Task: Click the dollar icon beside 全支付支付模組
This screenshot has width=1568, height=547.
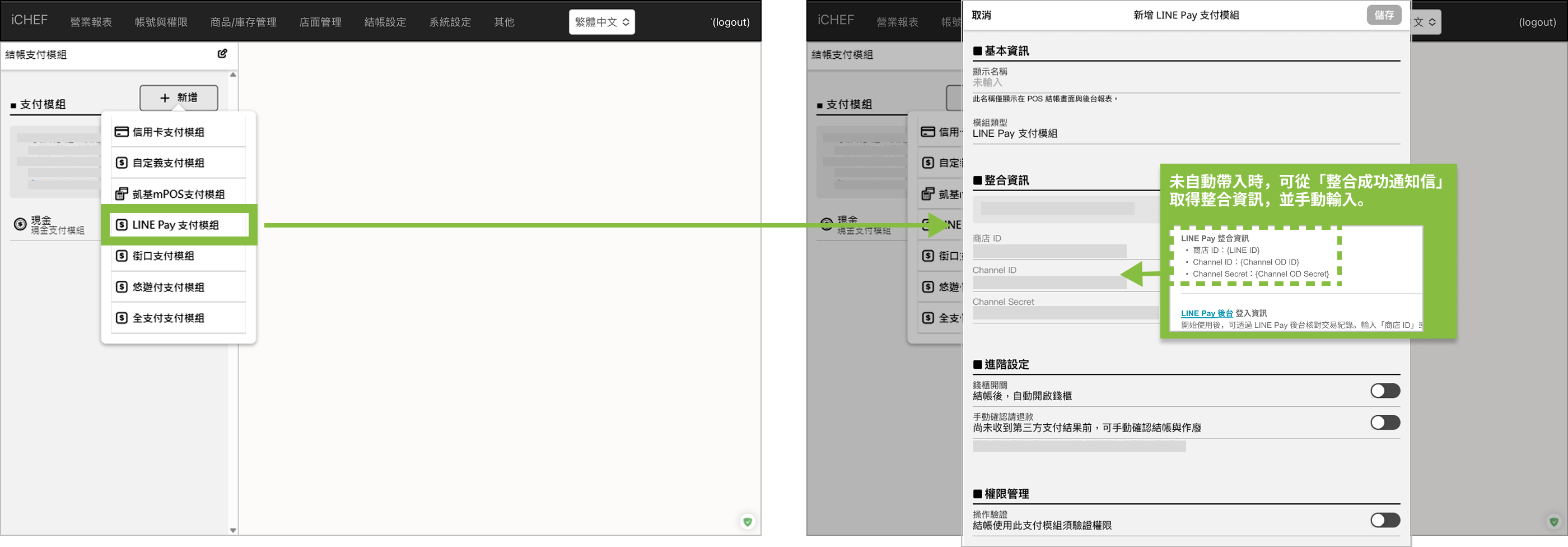Action: (x=122, y=318)
